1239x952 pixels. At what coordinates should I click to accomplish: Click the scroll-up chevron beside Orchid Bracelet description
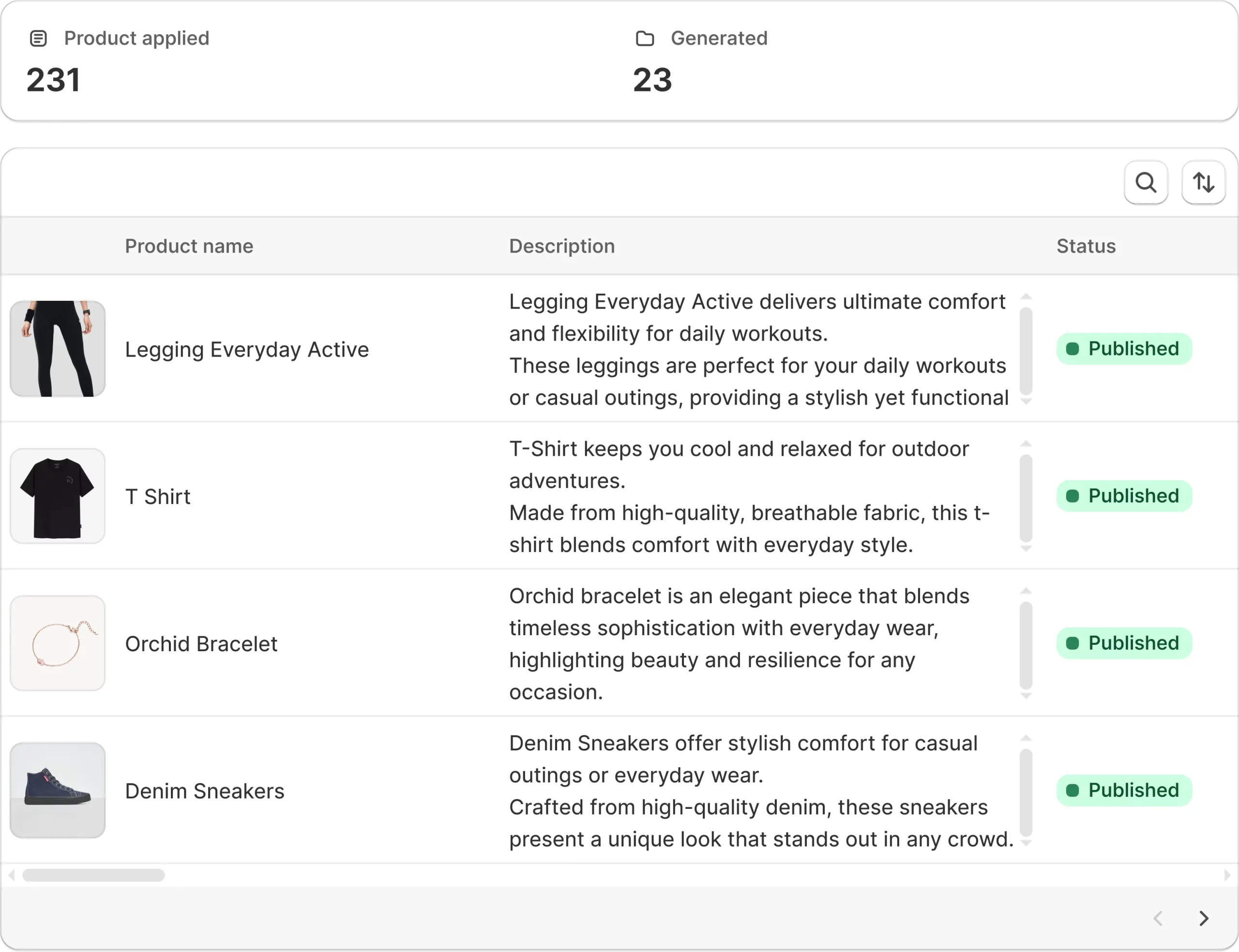[1026, 590]
